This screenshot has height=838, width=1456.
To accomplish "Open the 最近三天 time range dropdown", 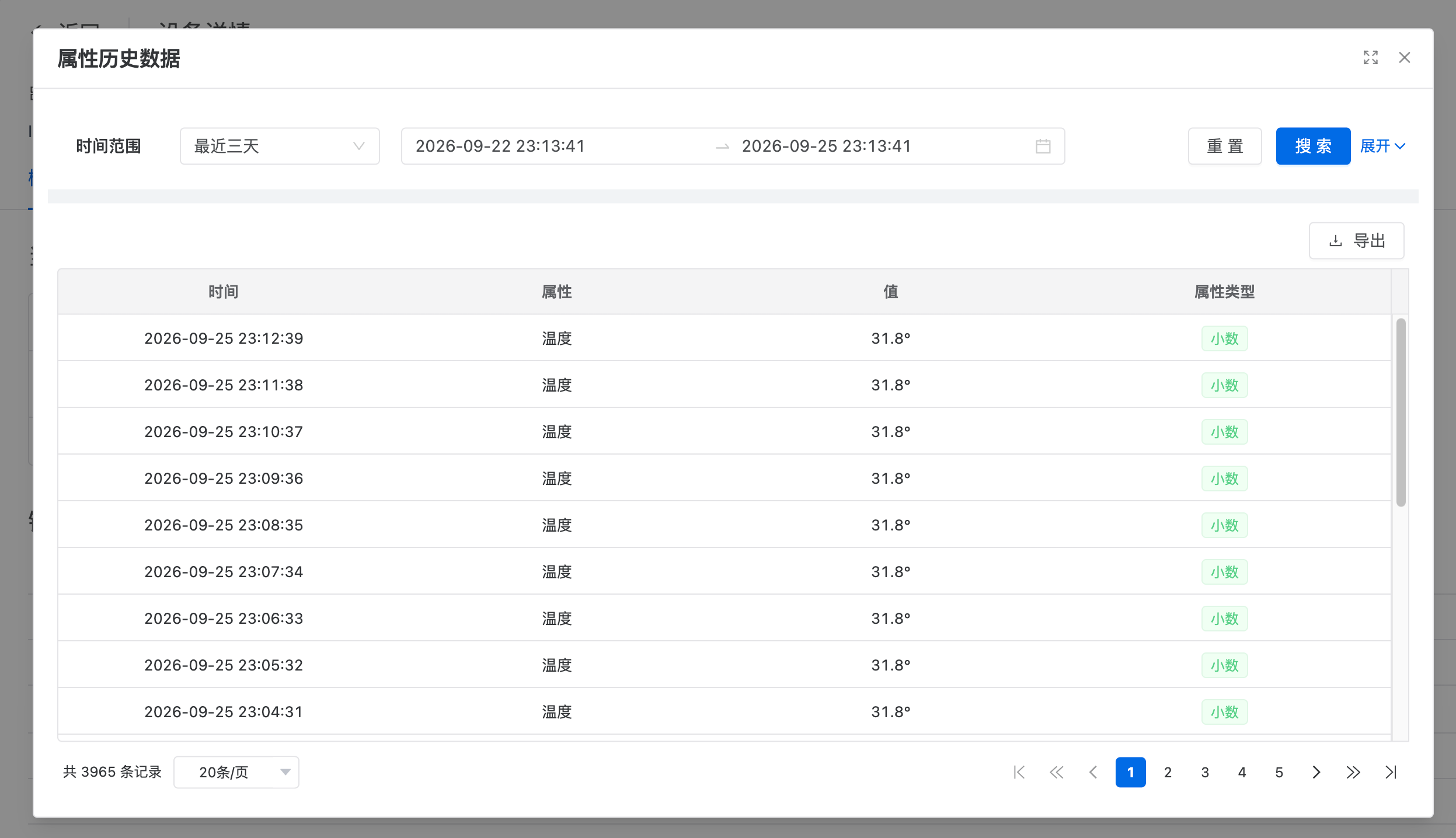I will coord(280,146).
